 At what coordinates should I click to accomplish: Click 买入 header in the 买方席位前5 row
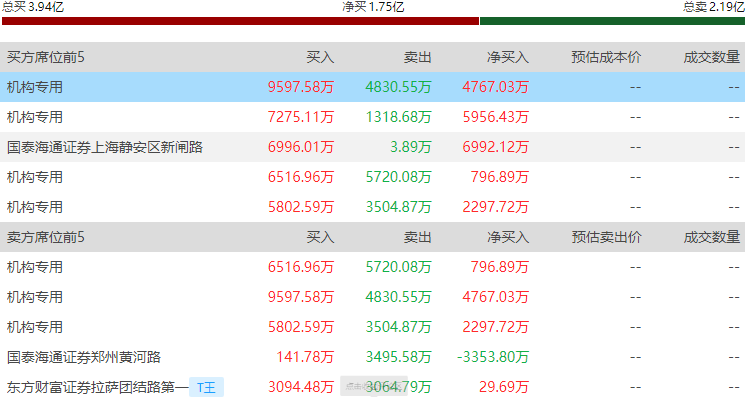coord(320,57)
